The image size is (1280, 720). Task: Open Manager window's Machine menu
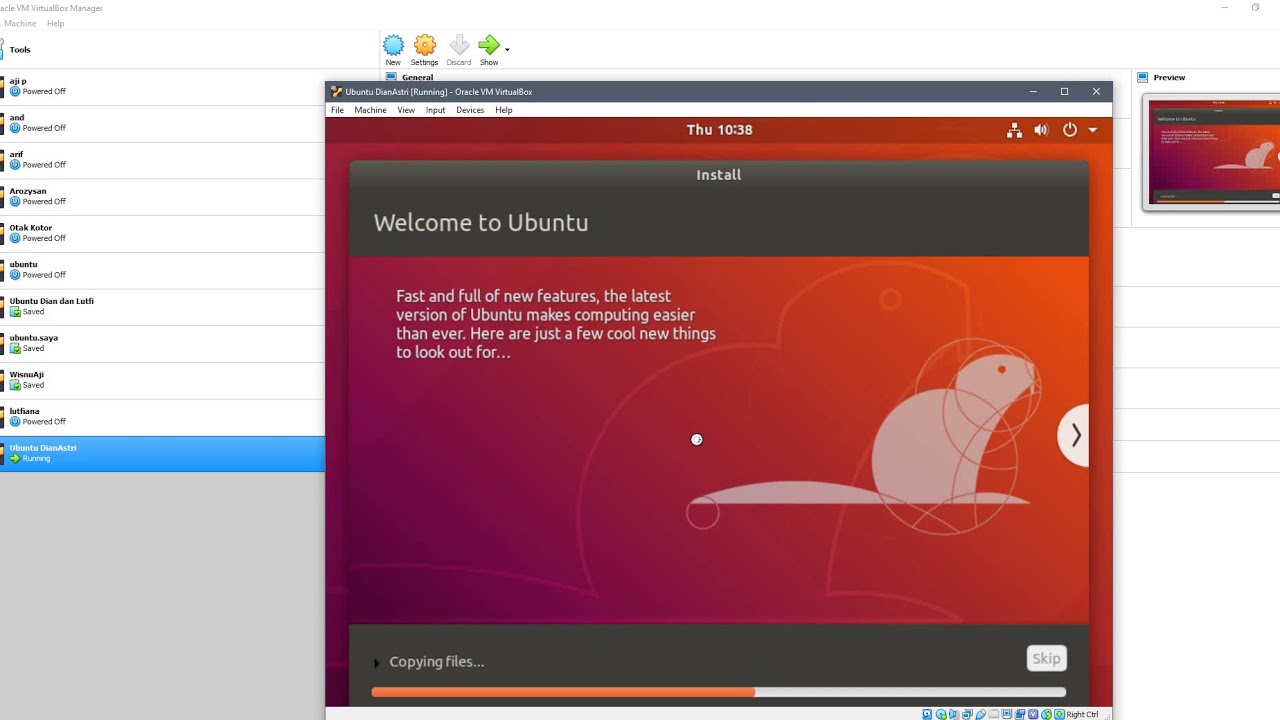[x=20, y=23]
